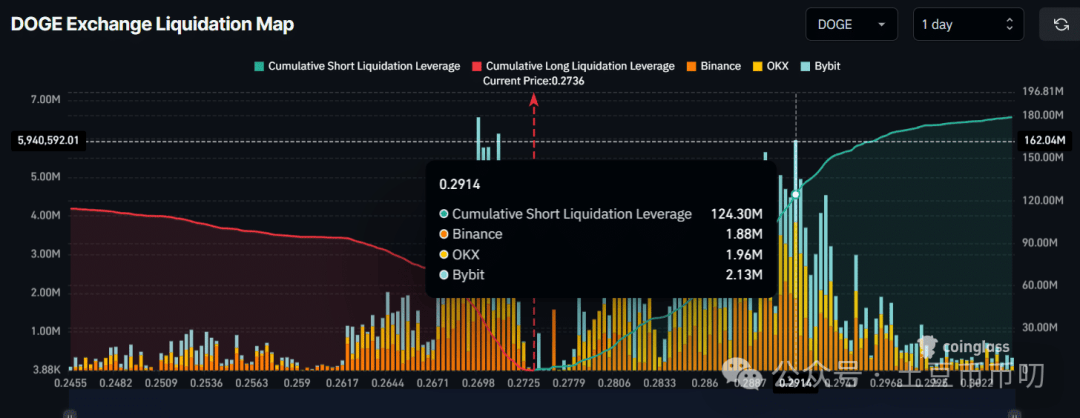Click the refresh chart icon button
Screen dimensions: 1080x418
click(x=1061, y=24)
